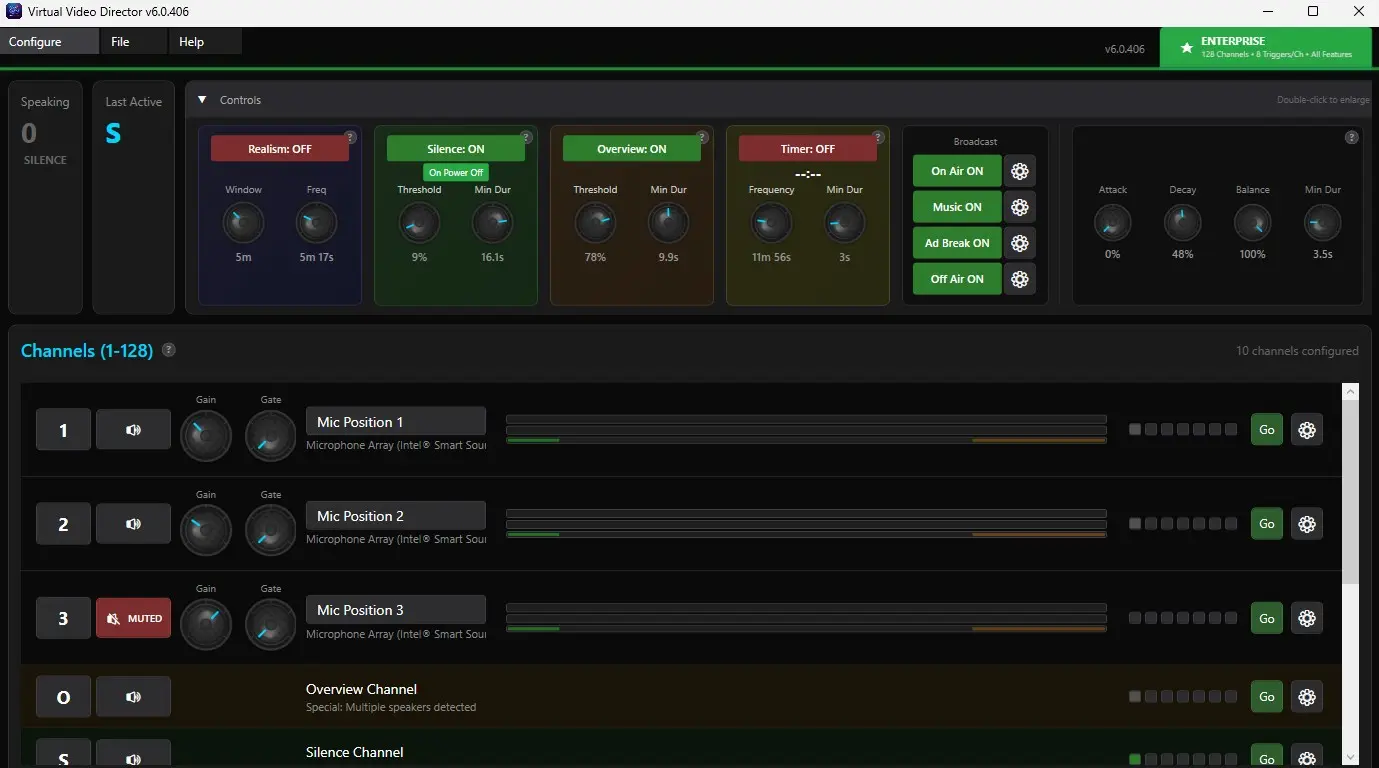Toggle Realism: OFF switch
Screen dimensions: 1379x768
click(x=279, y=149)
